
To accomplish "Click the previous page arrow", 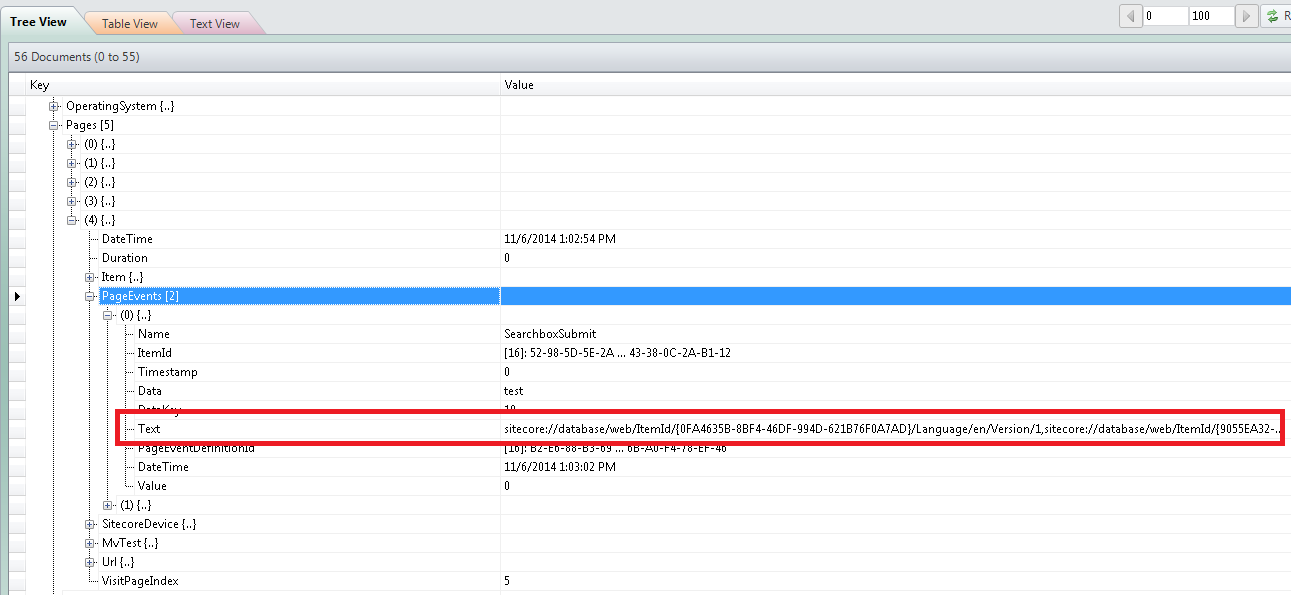I will pos(1131,15).
